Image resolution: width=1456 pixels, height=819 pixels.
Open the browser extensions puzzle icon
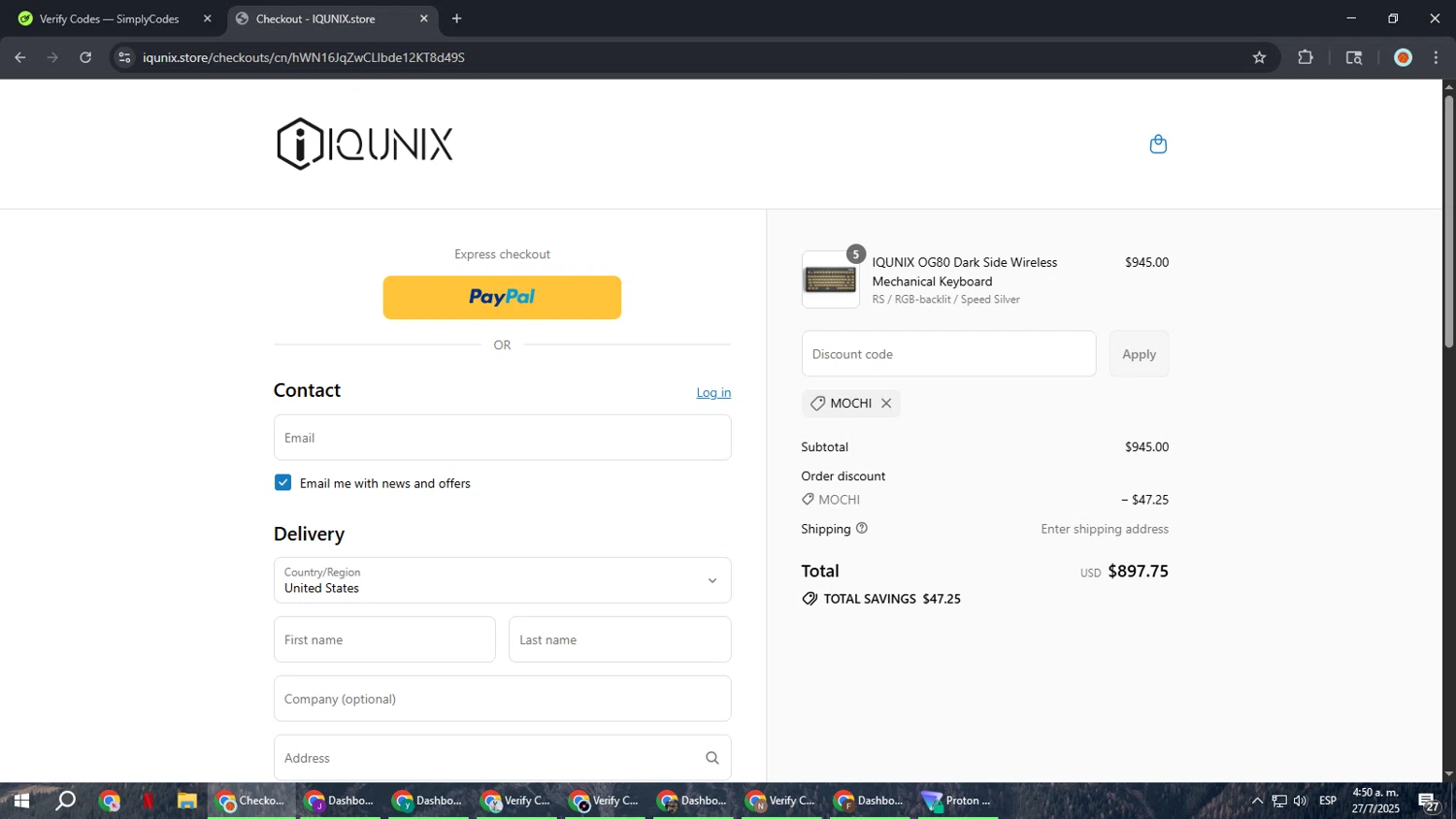click(x=1306, y=57)
